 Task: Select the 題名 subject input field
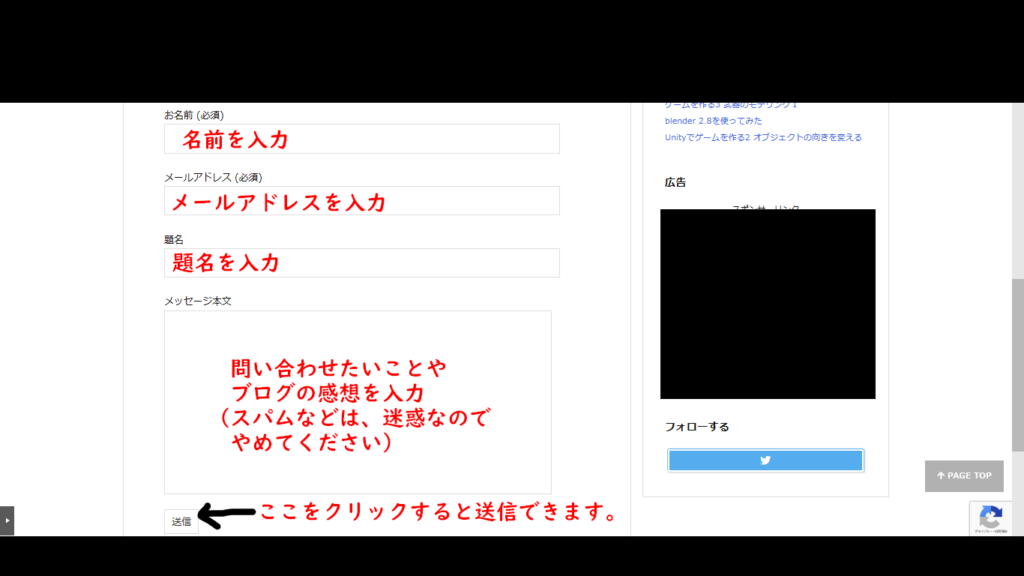click(361, 263)
